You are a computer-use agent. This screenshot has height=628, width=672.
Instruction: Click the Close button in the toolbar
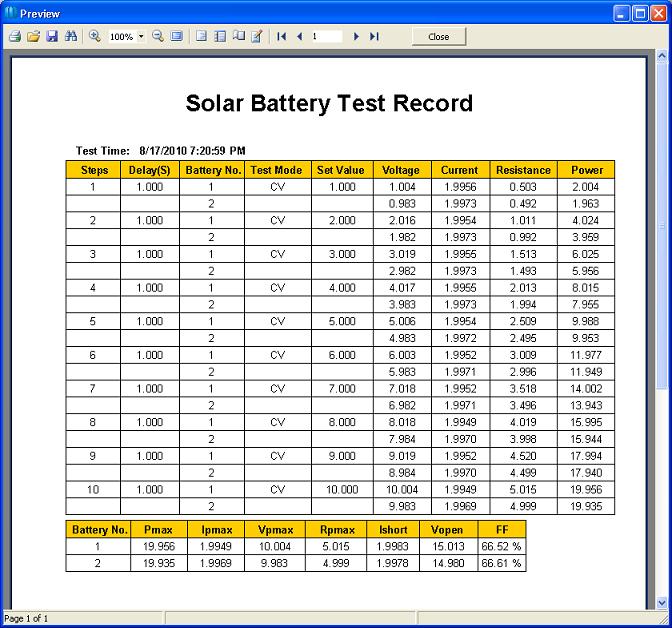pos(439,37)
